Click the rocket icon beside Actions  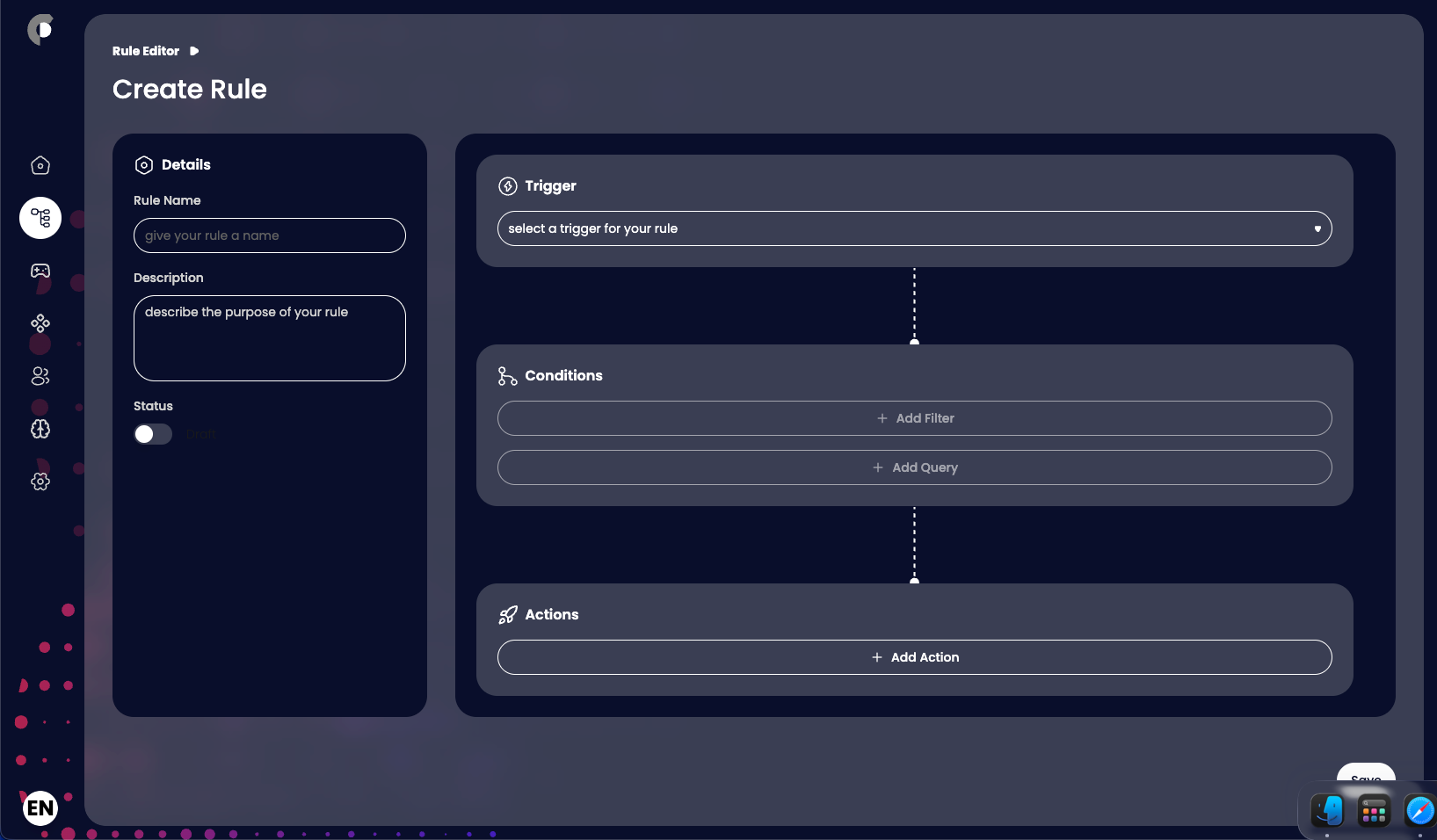coord(507,615)
